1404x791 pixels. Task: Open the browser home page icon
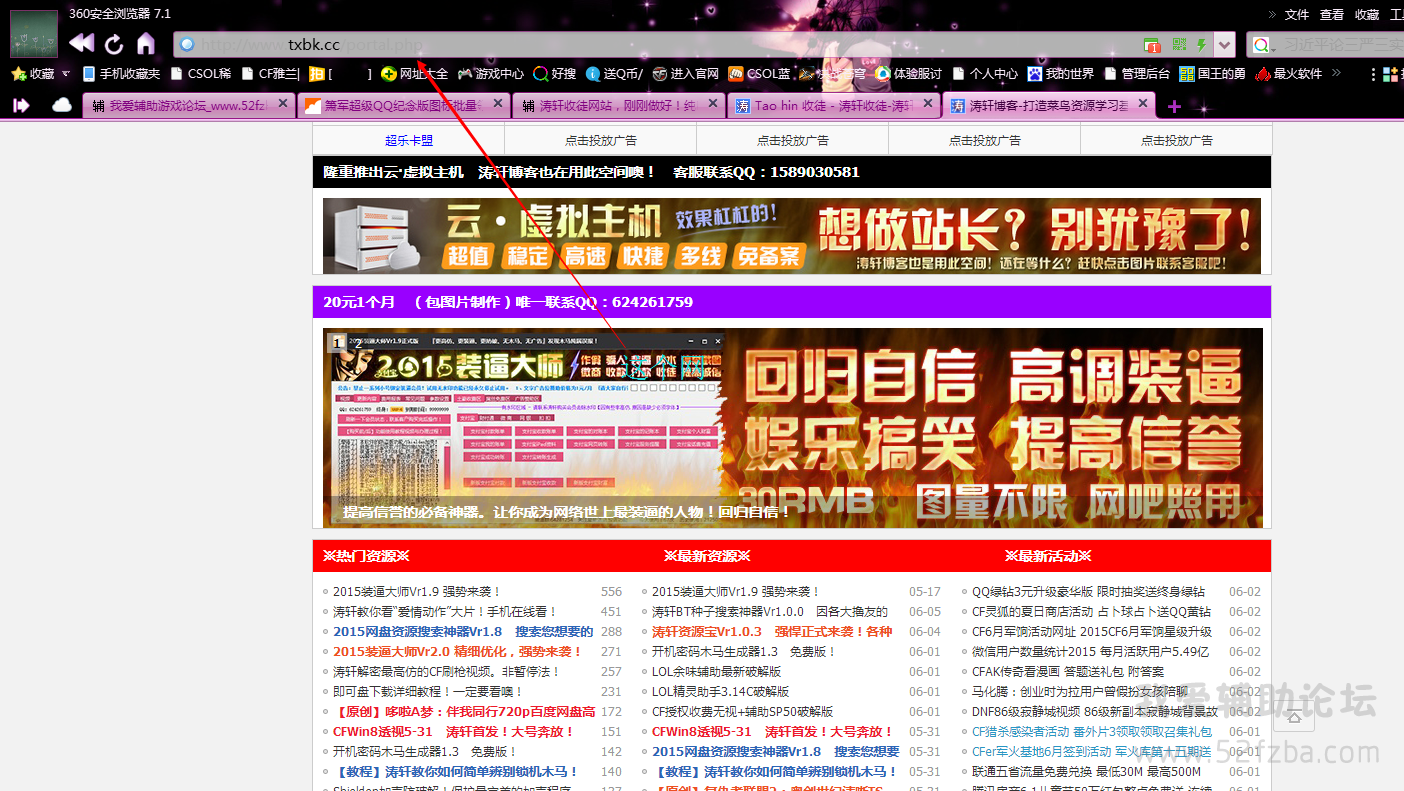click(146, 44)
